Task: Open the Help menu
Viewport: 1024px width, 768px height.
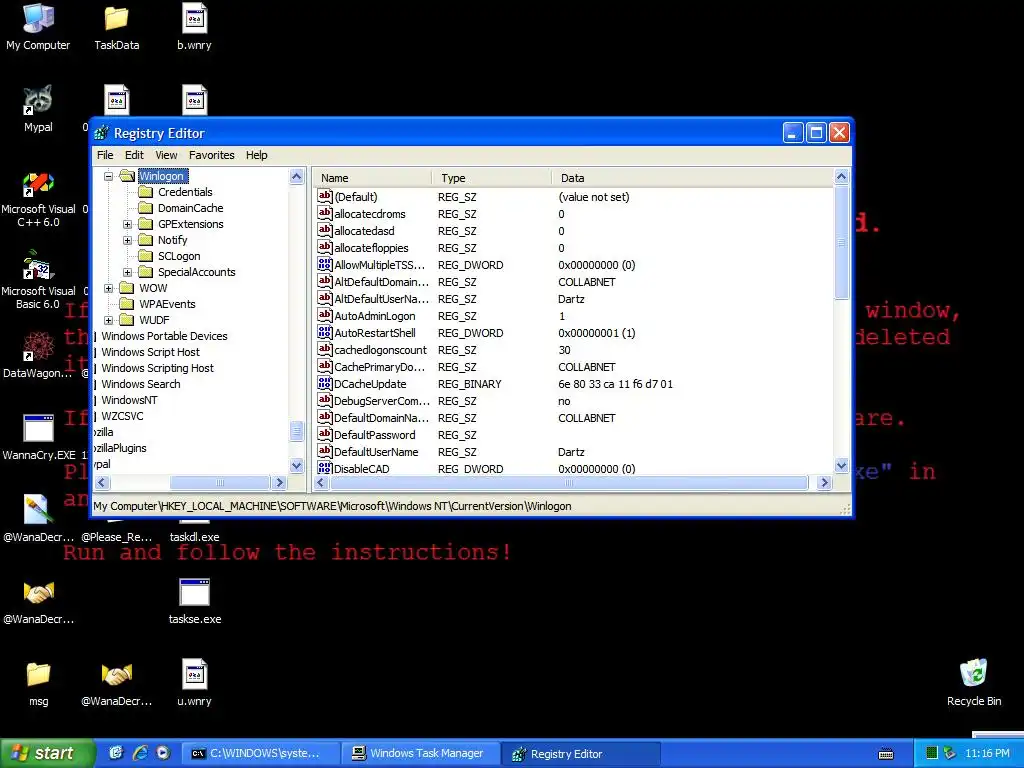Action: point(257,155)
